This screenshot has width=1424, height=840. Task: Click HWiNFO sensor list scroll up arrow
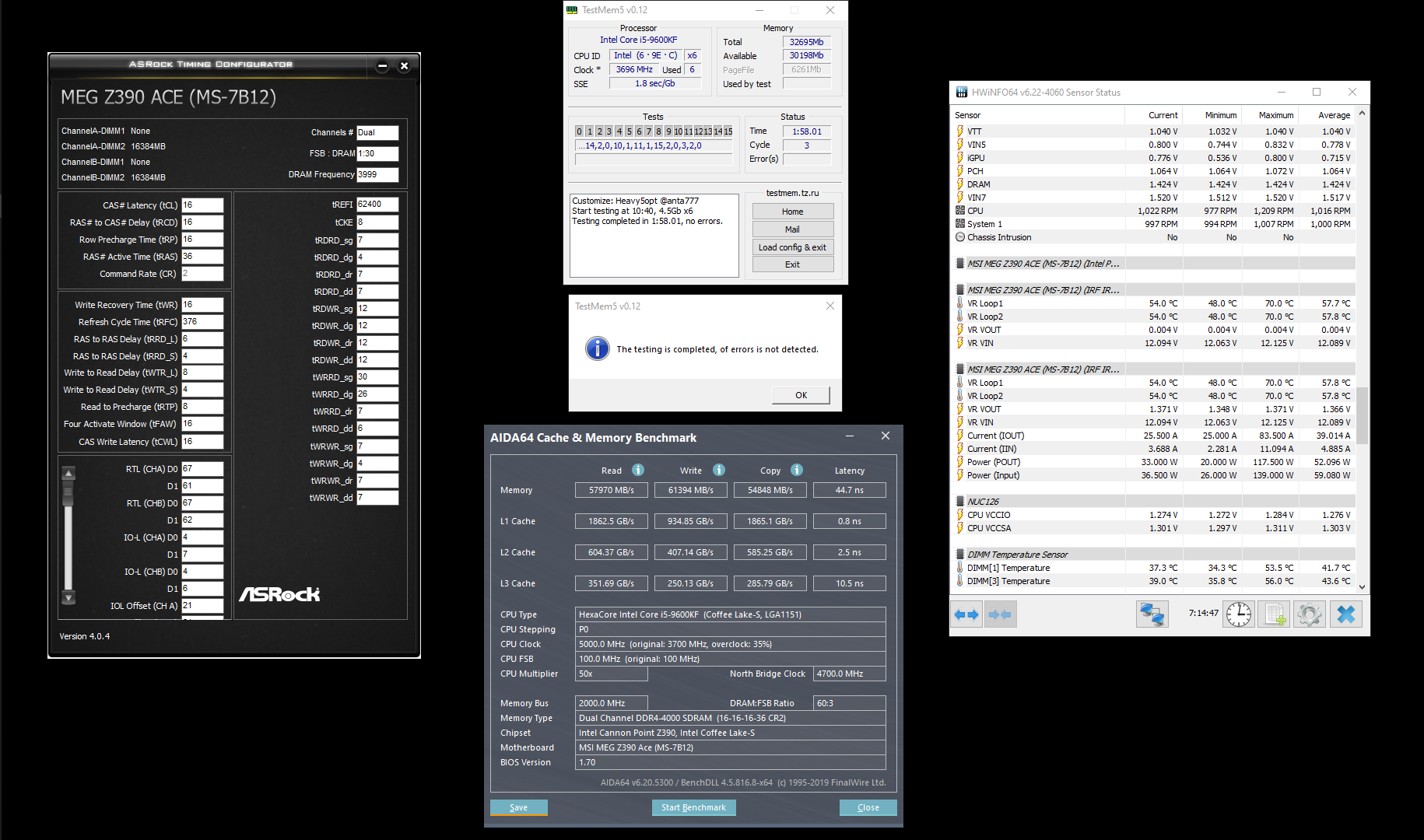[1362, 114]
